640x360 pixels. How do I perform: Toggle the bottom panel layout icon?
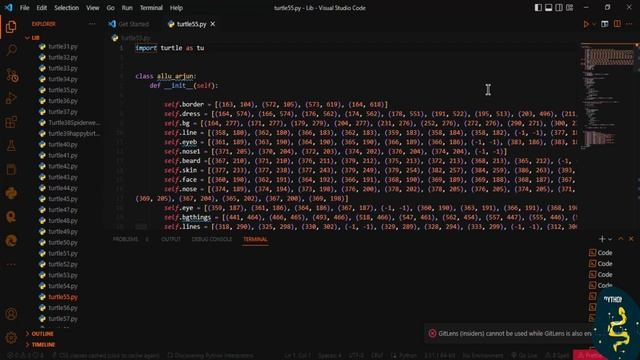point(549,8)
